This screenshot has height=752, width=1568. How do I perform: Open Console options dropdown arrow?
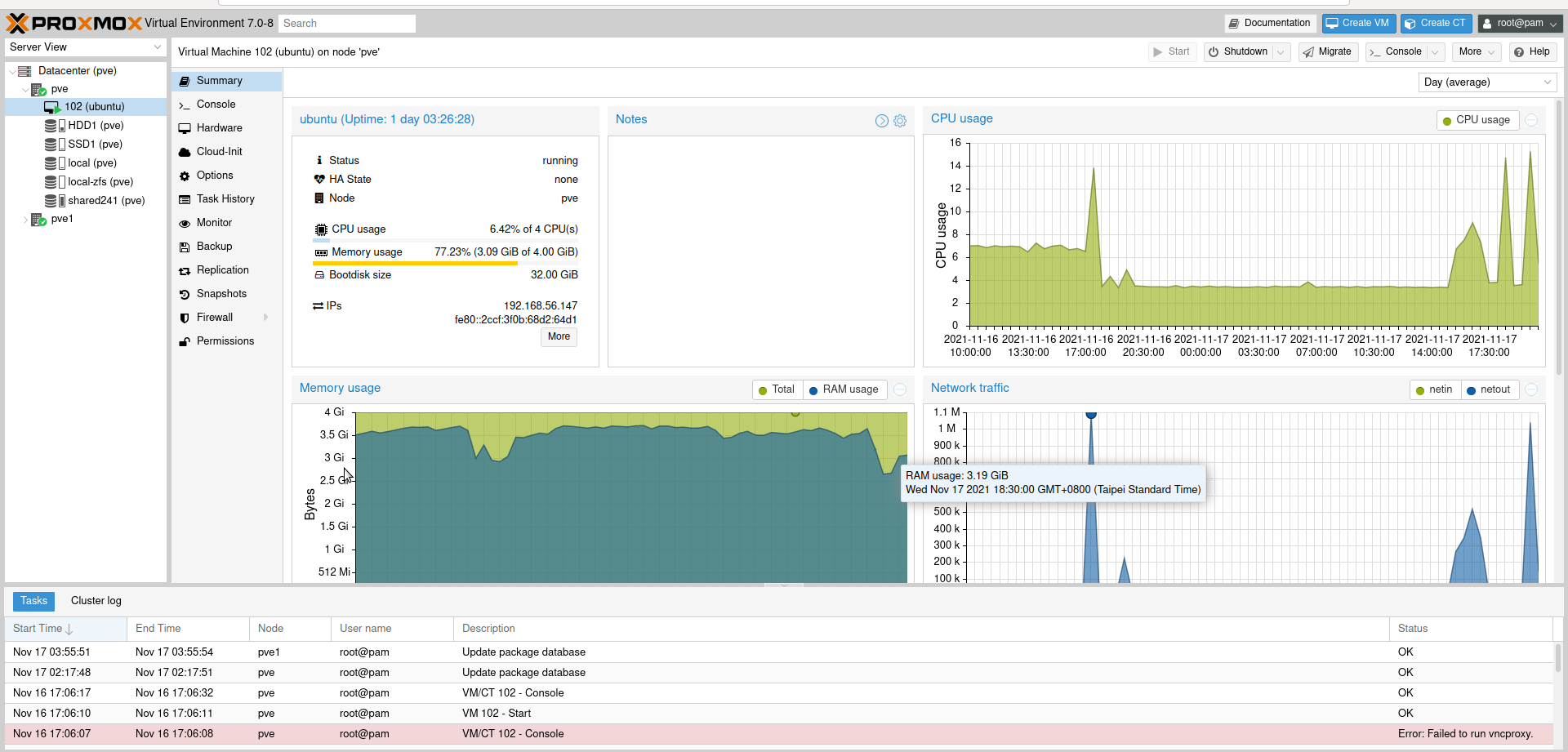pyautogui.click(x=1435, y=52)
